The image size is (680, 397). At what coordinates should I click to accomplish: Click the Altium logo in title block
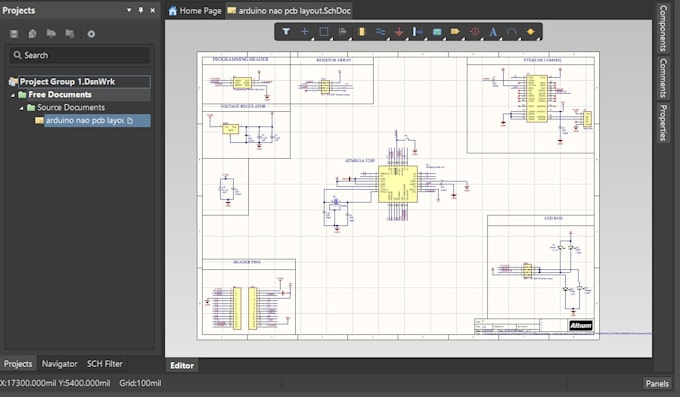[581, 325]
